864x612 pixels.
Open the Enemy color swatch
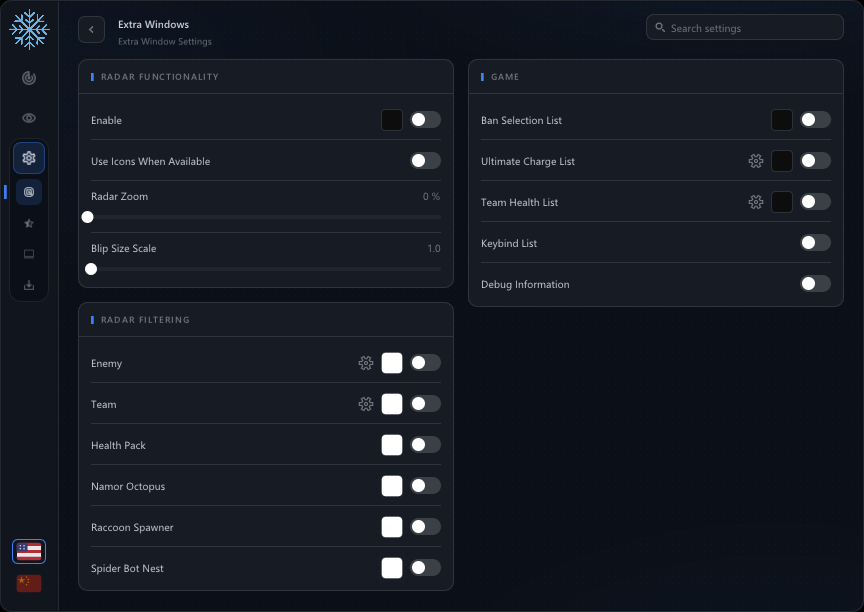[x=392, y=363]
